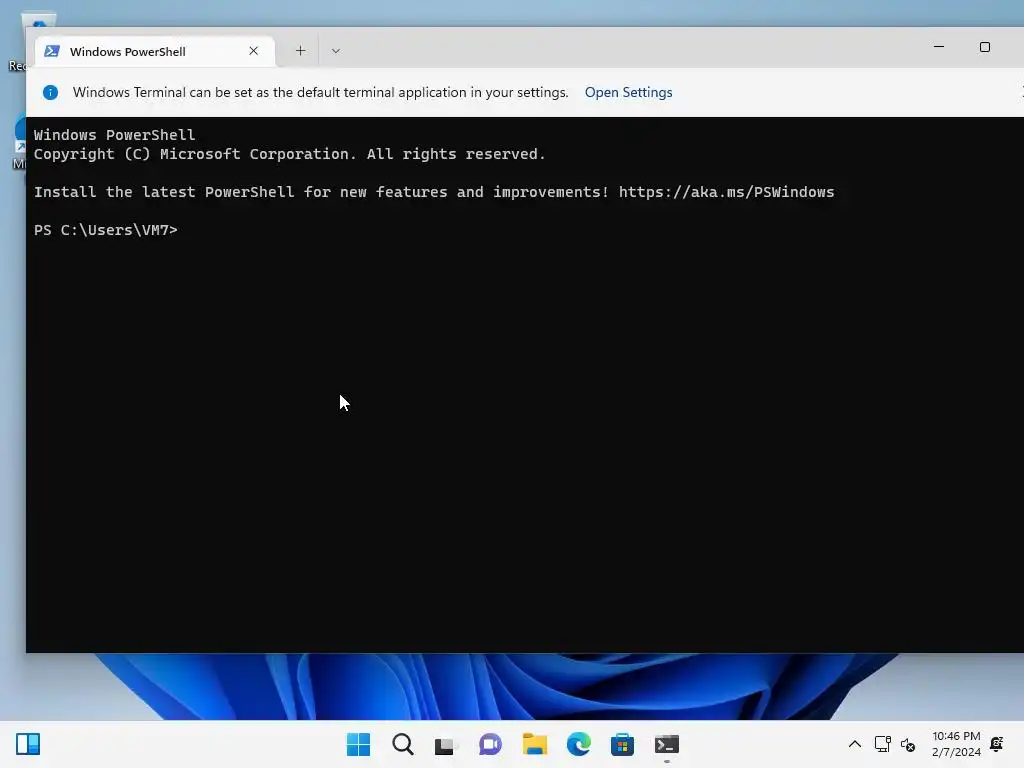Launch Microsoft Edge from taskbar
1024x768 pixels.
pos(579,744)
